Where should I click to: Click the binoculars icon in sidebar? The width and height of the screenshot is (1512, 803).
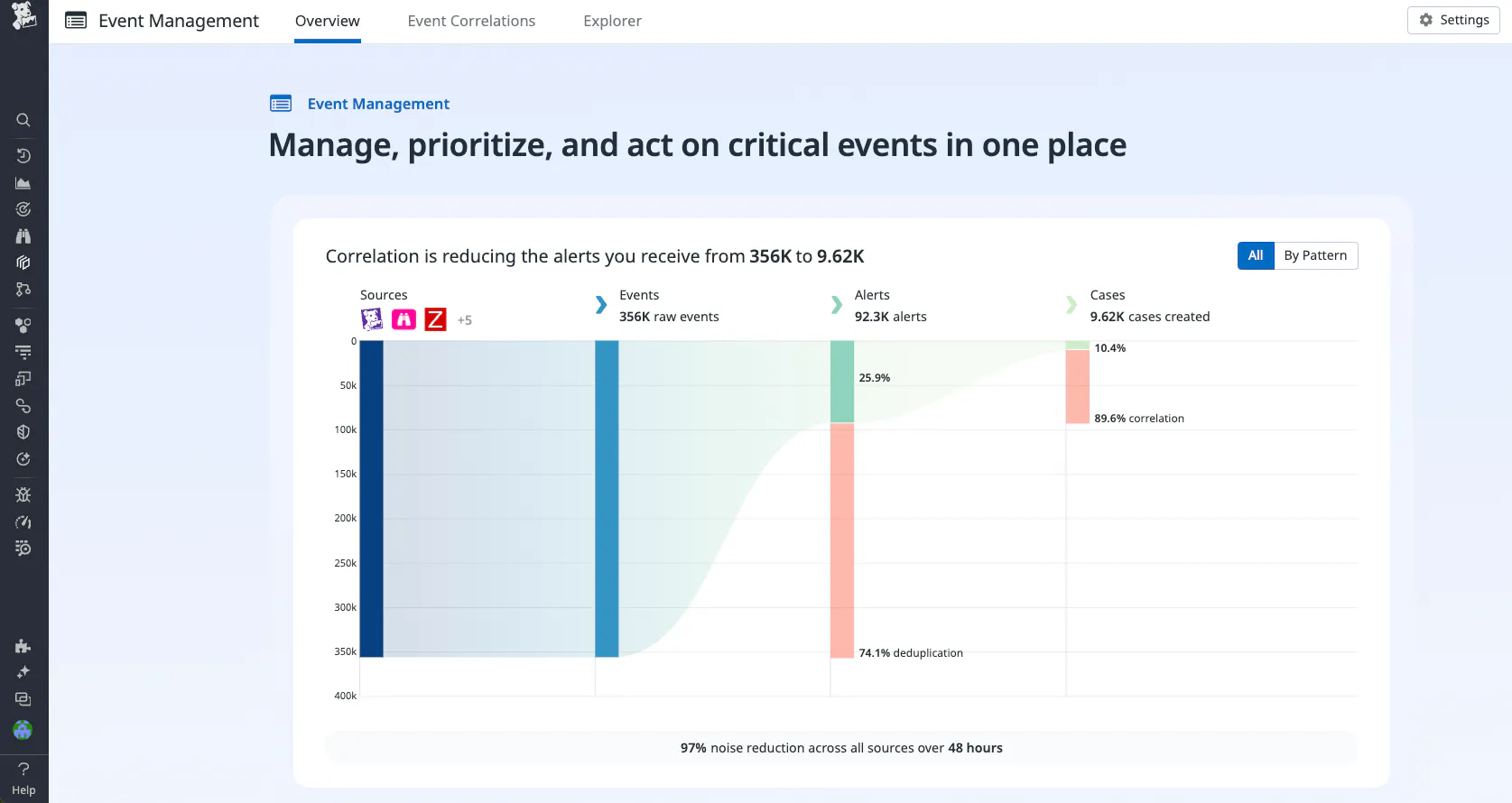(x=23, y=236)
